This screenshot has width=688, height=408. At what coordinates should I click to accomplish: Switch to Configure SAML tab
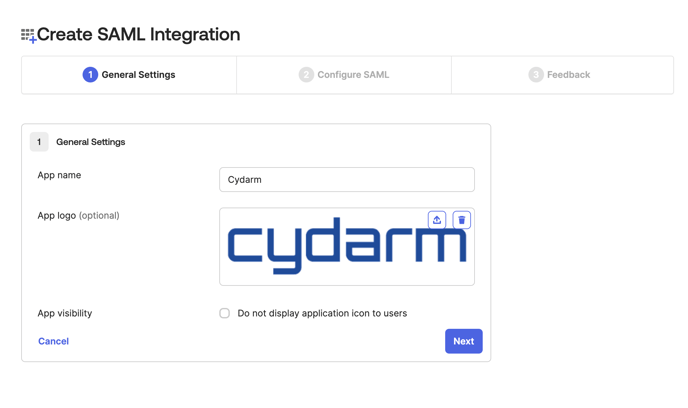(x=344, y=75)
